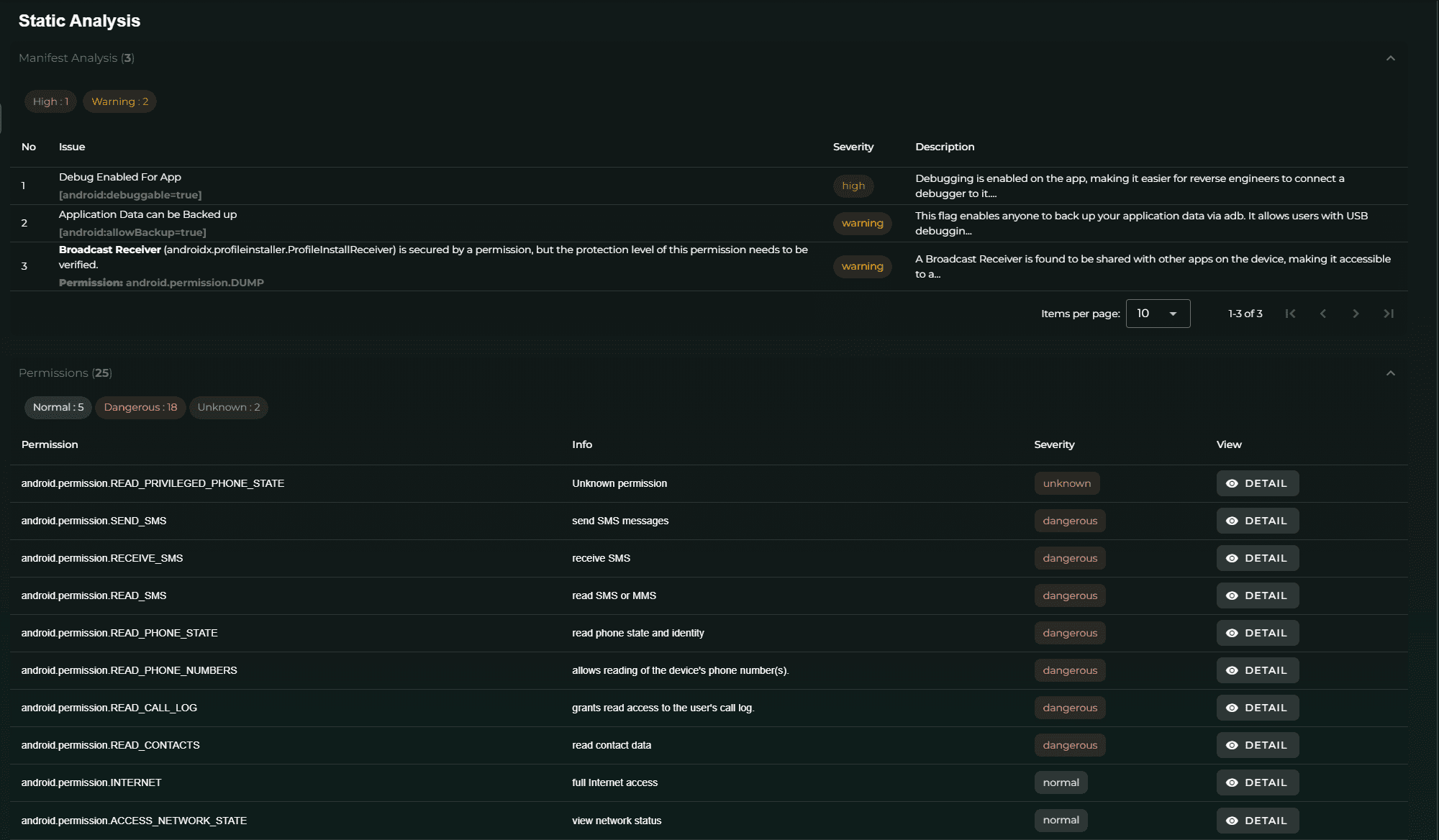Viewport: 1439px width, 840px height.
Task: Filter permissions by Normal : 5 chip
Action: click(x=58, y=407)
